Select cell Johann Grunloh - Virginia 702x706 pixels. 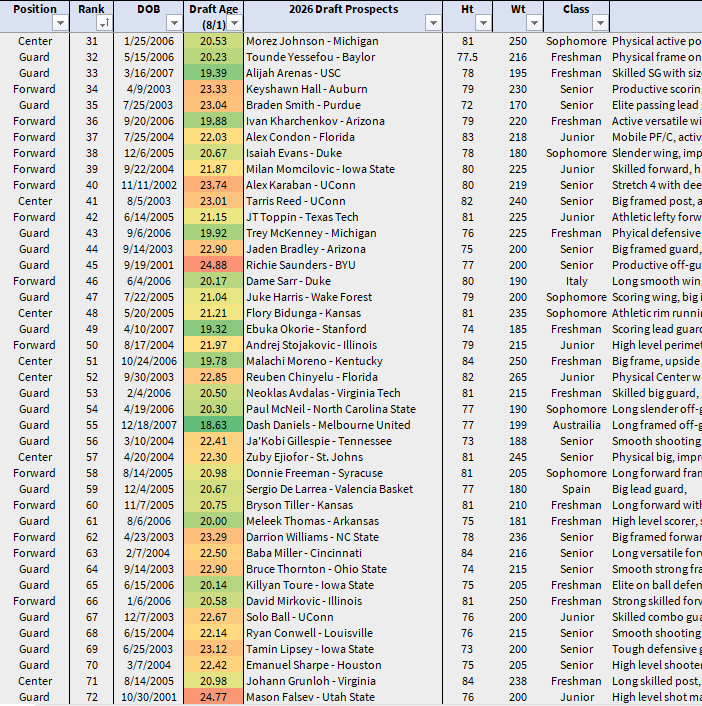pos(343,681)
